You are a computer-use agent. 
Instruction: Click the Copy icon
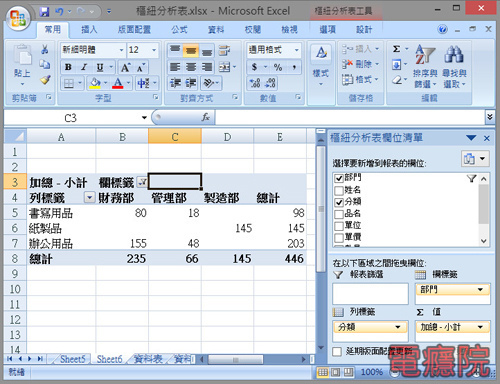45,64
